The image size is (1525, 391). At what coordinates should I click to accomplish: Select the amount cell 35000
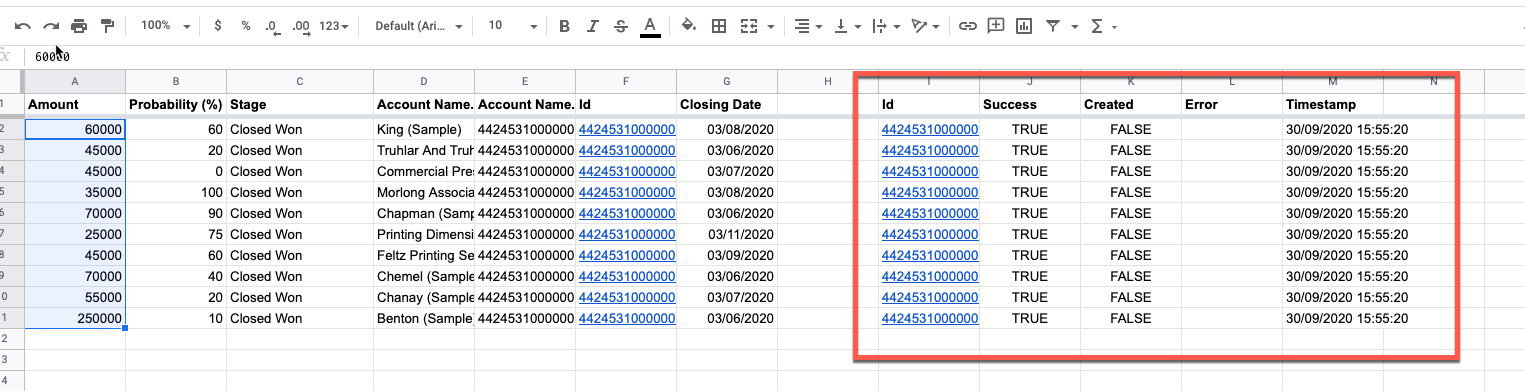pos(75,192)
